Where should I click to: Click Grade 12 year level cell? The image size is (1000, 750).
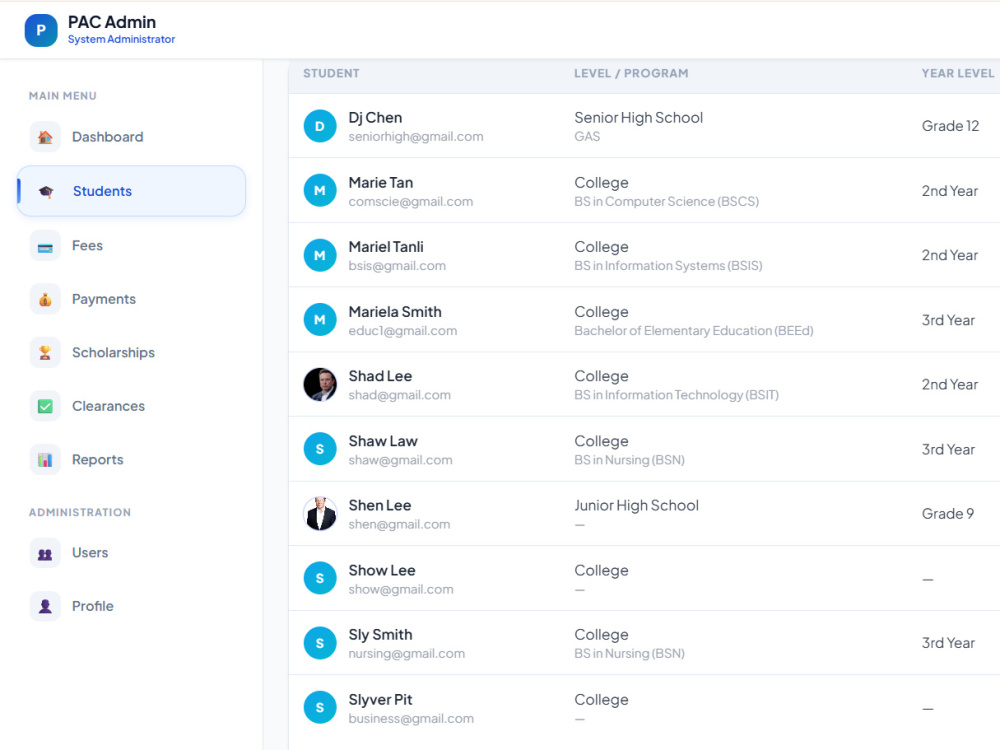click(950, 126)
